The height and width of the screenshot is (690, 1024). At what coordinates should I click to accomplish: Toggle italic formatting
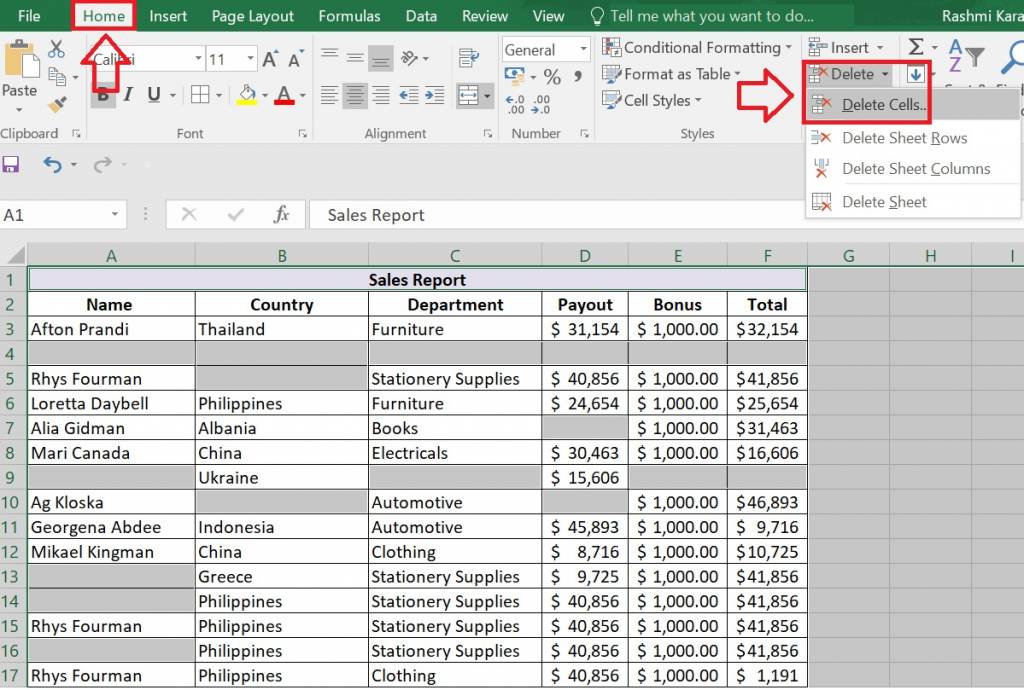click(127, 94)
